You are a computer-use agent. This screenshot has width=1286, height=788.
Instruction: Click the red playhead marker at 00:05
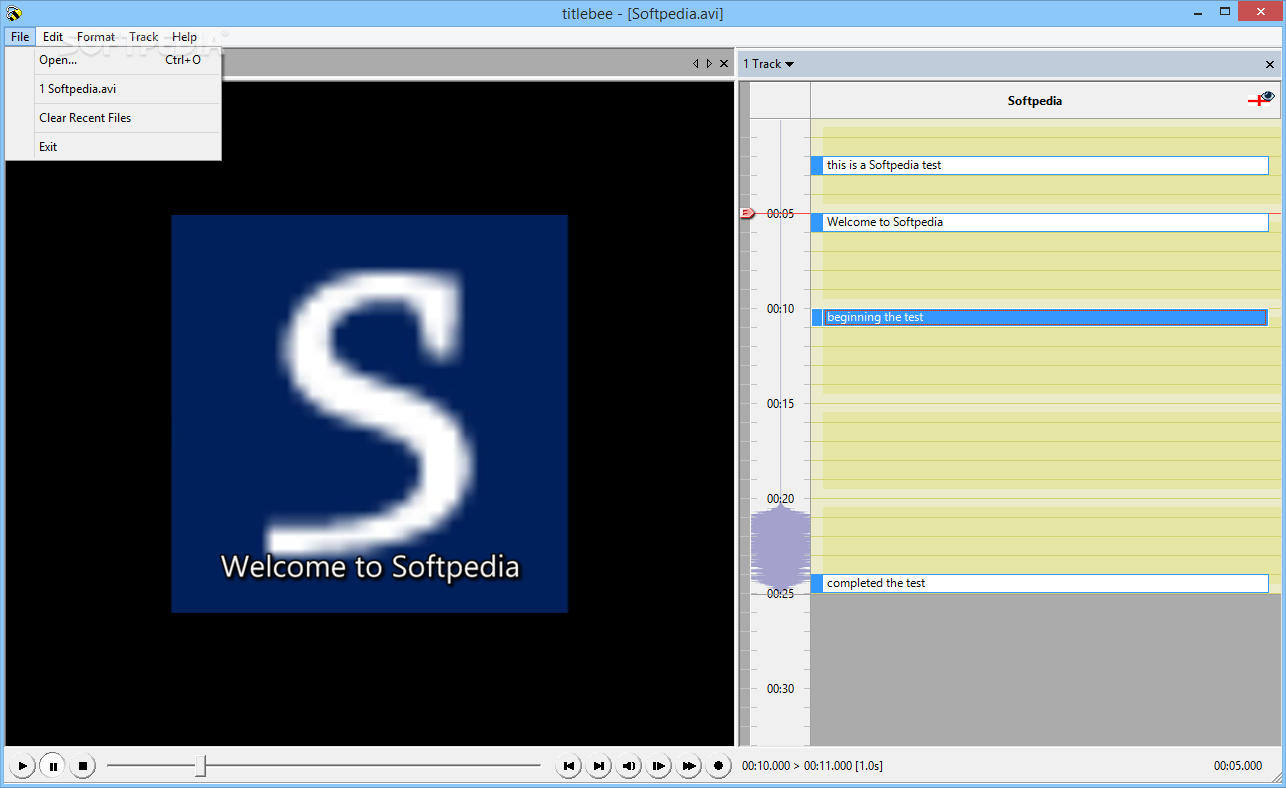tap(747, 213)
